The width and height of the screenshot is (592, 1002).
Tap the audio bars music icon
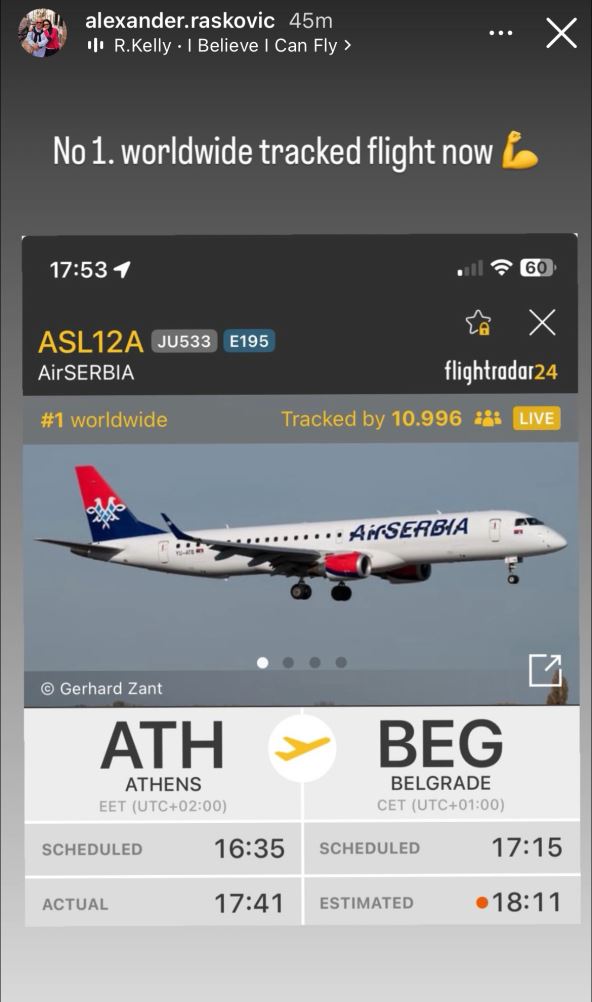click(95, 45)
